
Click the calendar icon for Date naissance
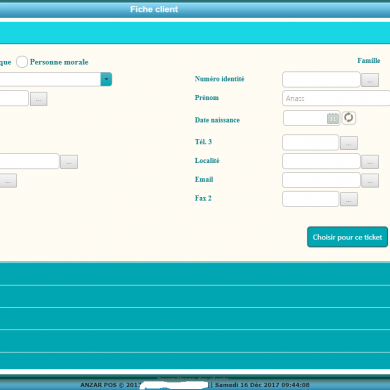coord(333,118)
